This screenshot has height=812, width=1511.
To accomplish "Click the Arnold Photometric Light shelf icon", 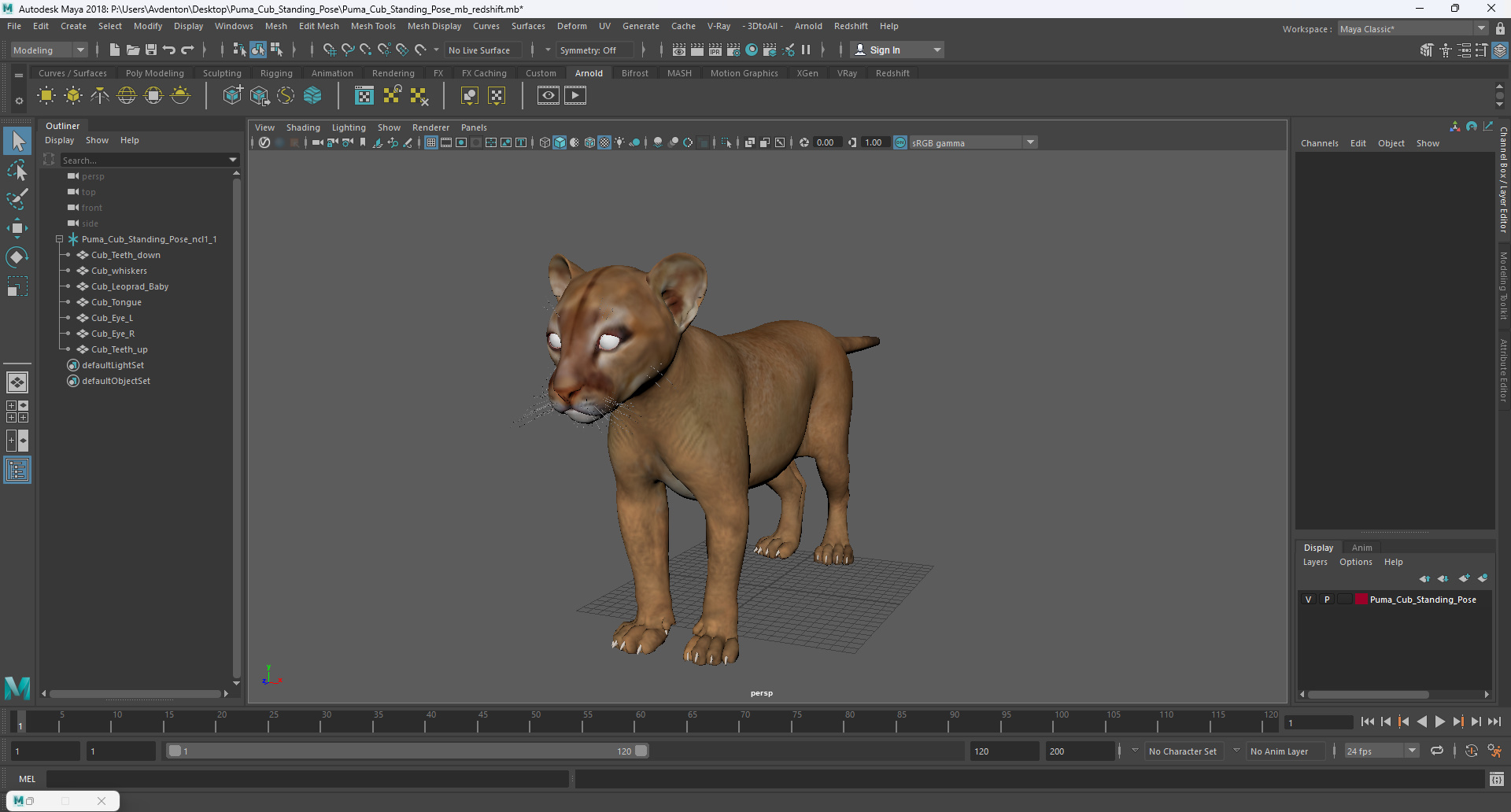I will click(x=100, y=96).
